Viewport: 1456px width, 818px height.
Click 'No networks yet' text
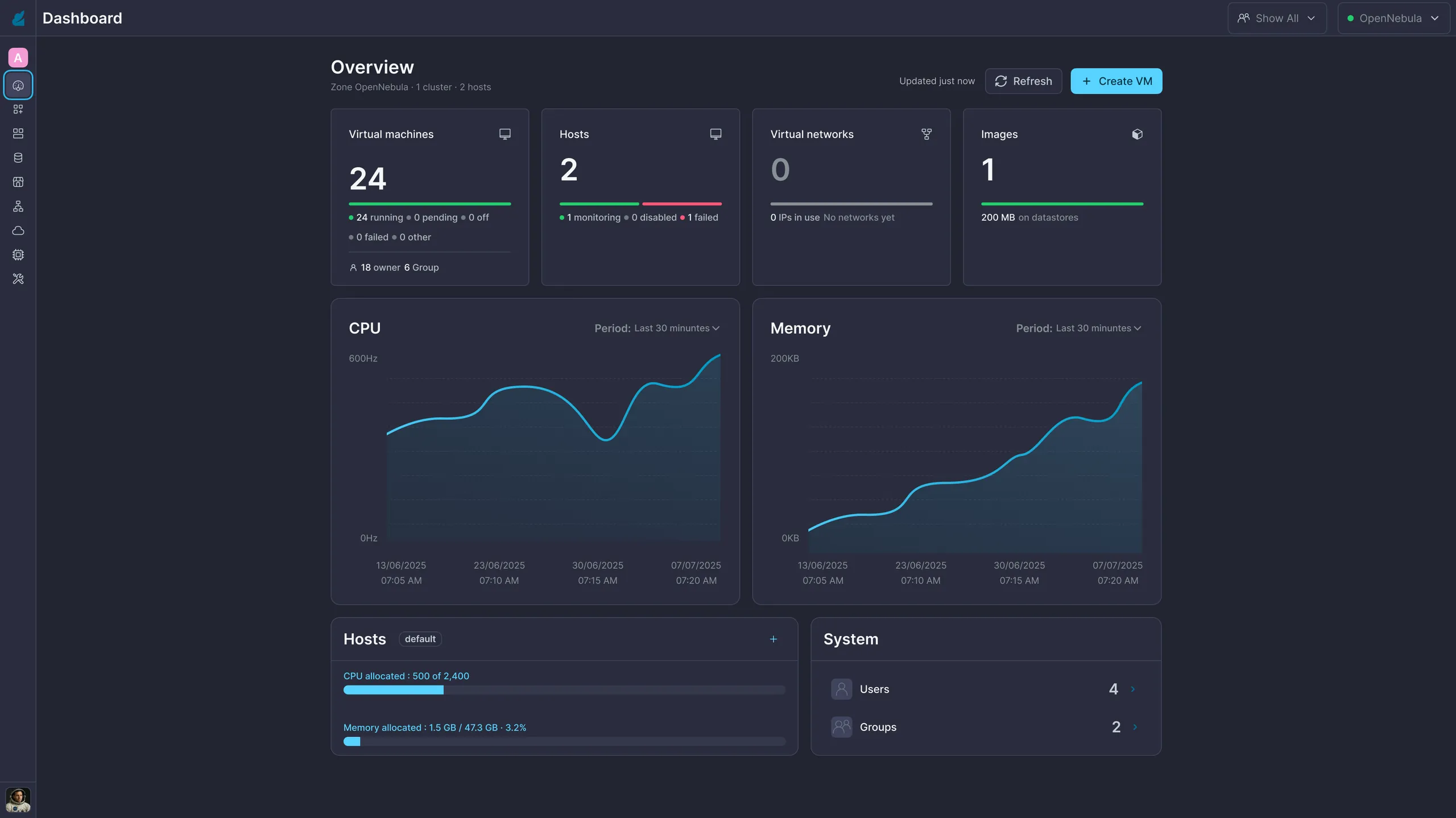pyautogui.click(x=859, y=217)
